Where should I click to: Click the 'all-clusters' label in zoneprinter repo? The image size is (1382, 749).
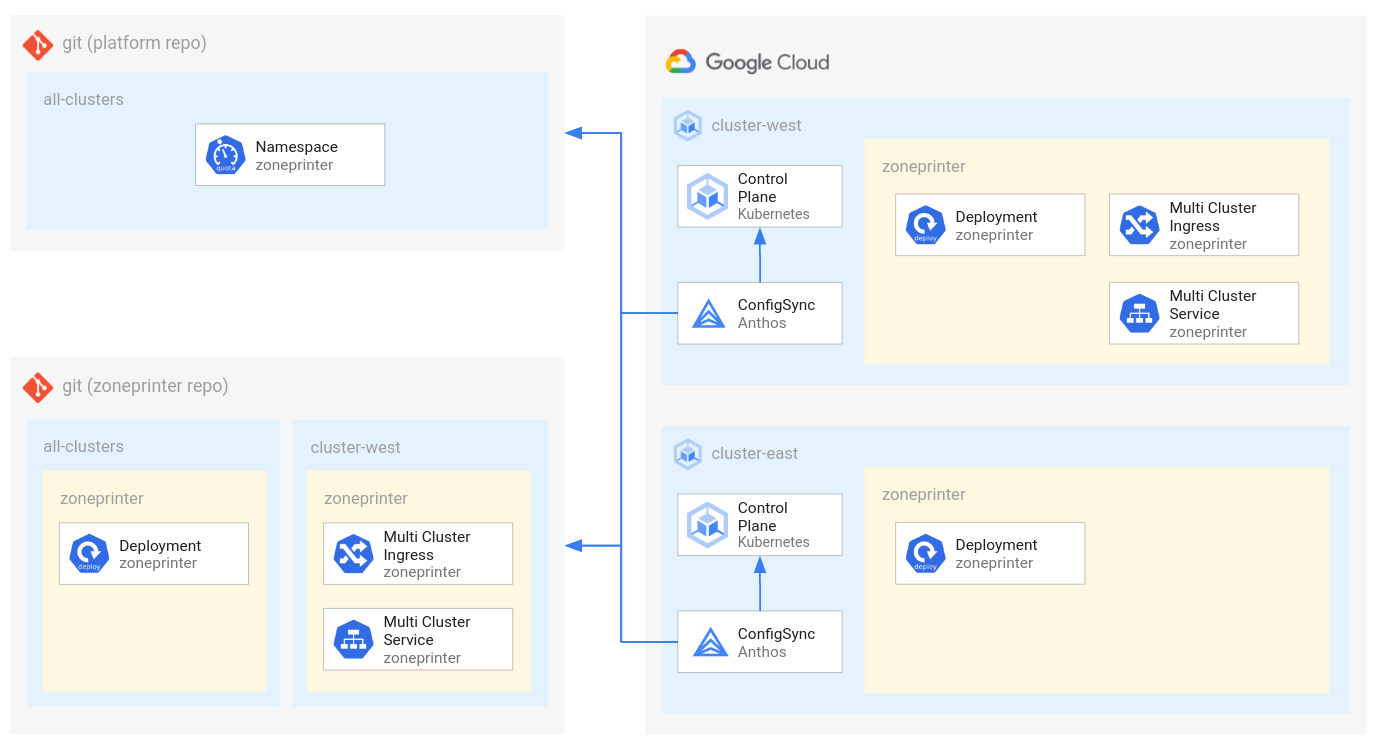pos(84,447)
